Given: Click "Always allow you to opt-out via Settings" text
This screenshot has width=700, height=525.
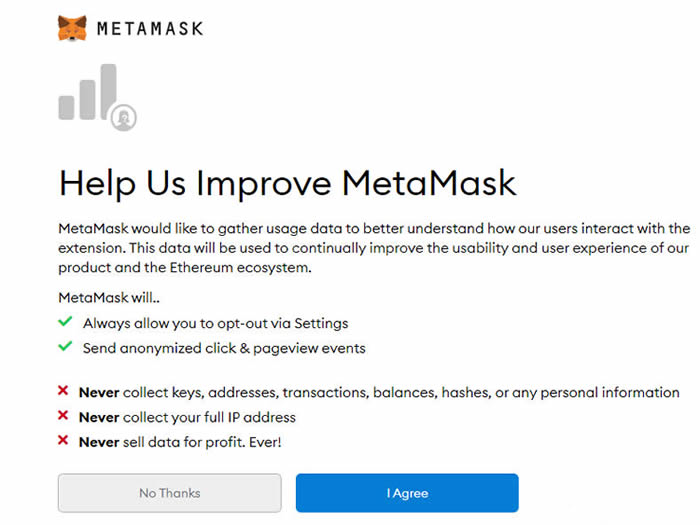Looking at the screenshot, I should pos(215,323).
